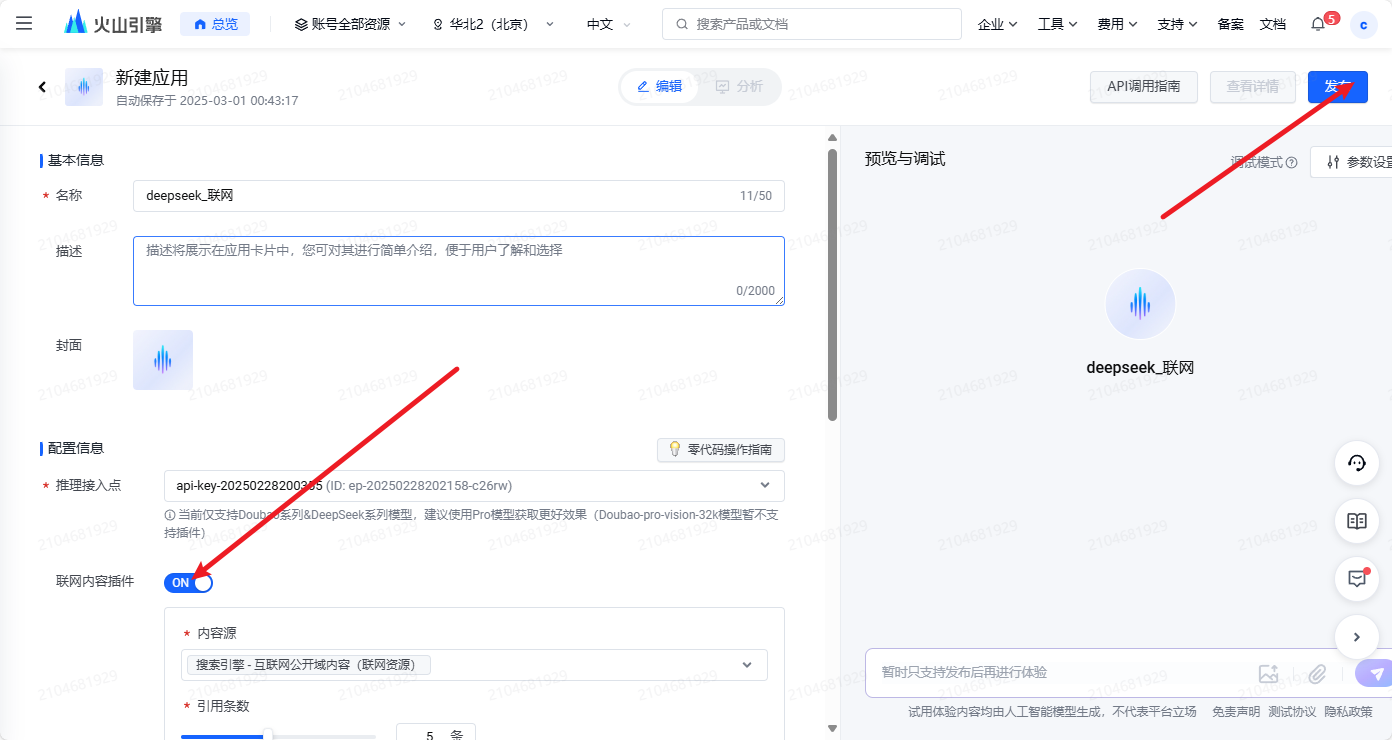Image resolution: width=1392 pixels, height=740 pixels.
Task: Click into the 描述 textarea
Action: pyautogui.click(x=459, y=271)
